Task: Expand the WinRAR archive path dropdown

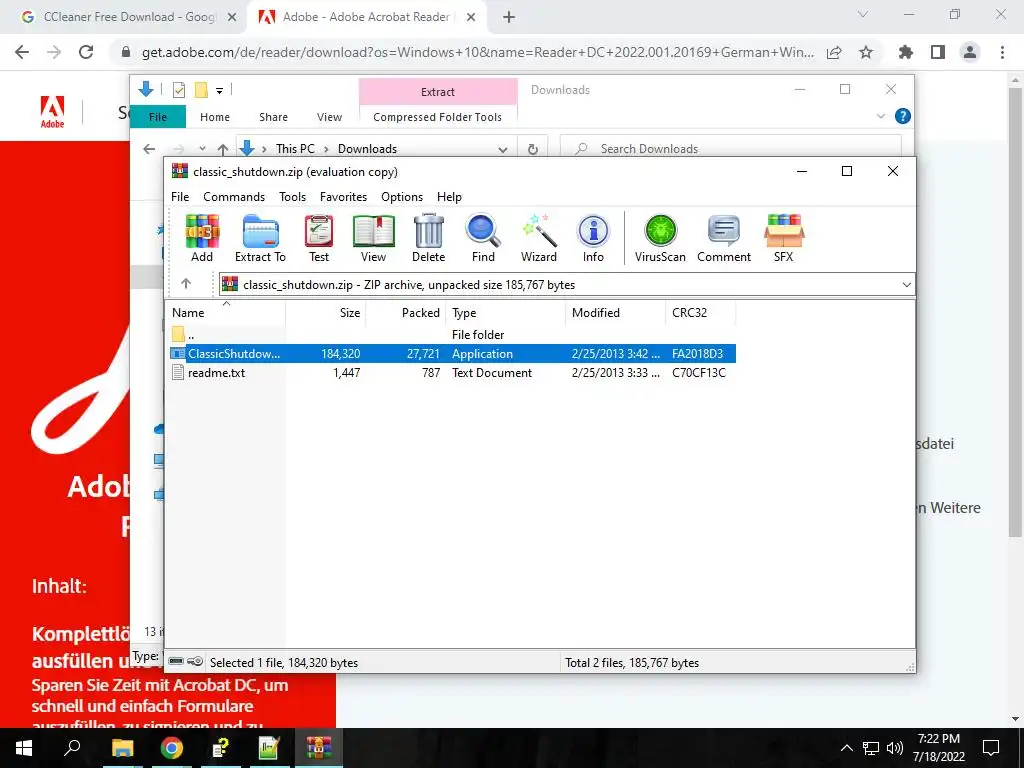Action: point(906,285)
